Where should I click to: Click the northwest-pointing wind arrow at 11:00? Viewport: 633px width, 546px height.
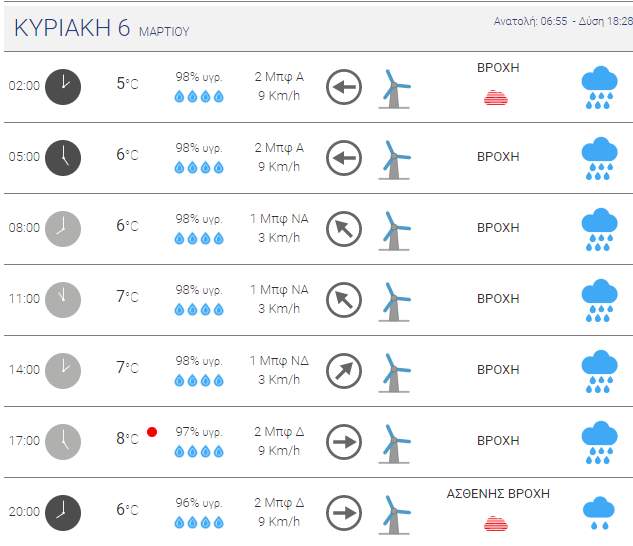tap(344, 300)
